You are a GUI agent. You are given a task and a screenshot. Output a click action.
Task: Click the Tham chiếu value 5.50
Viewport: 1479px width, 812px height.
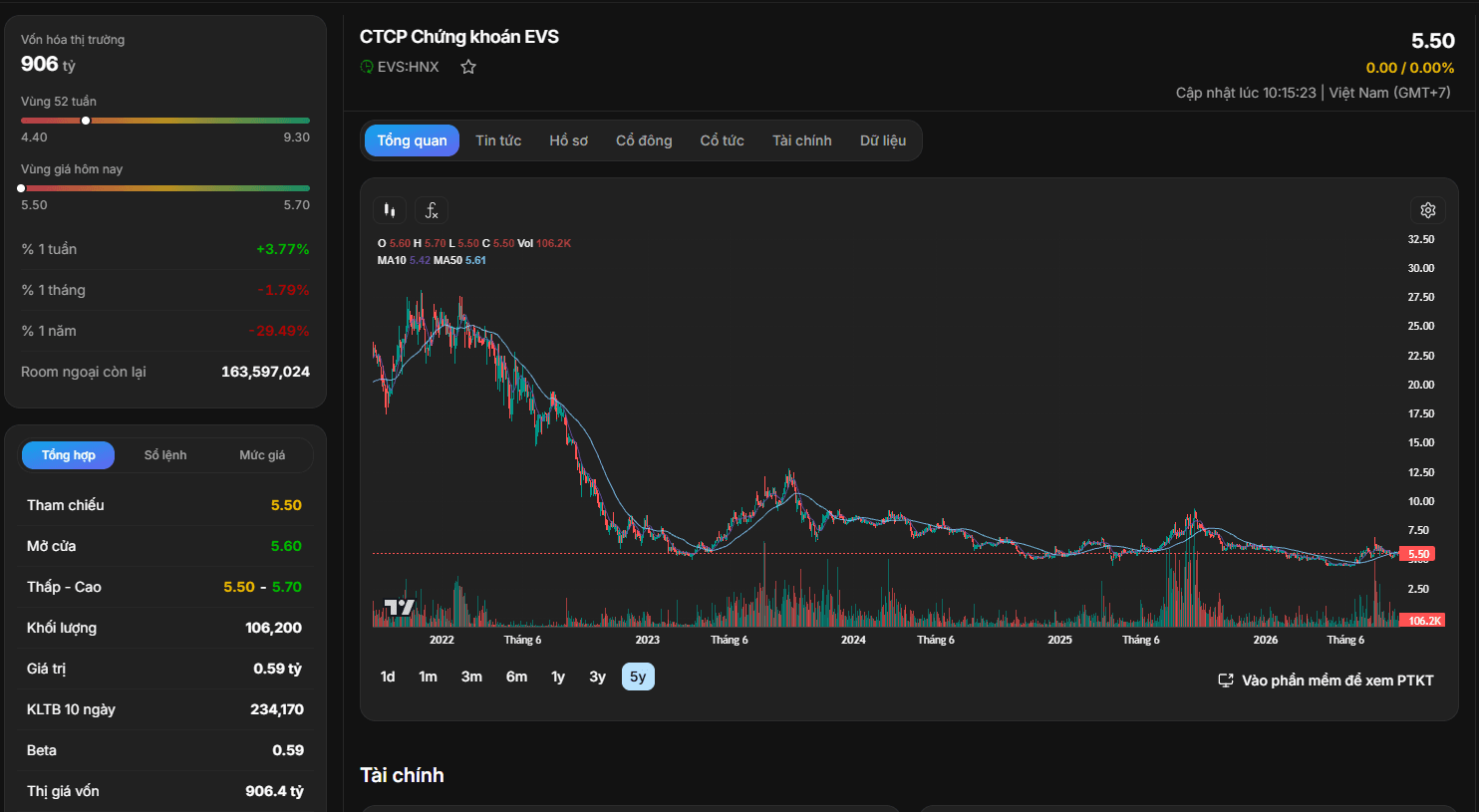coord(286,505)
